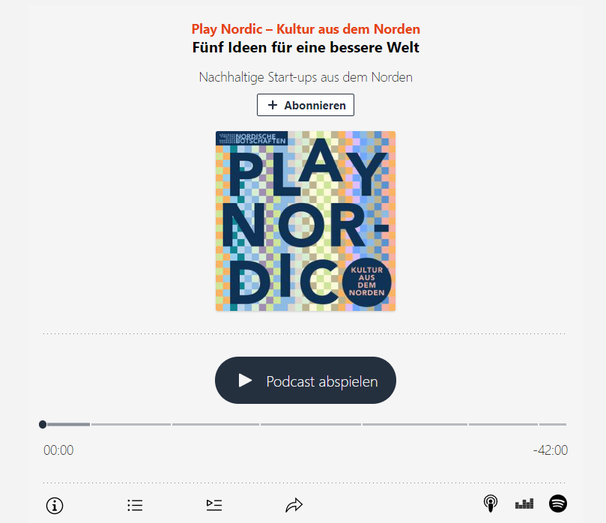Open the Deezer icon
Viewport: 606px width, 523px height.
tap(524, 504)
